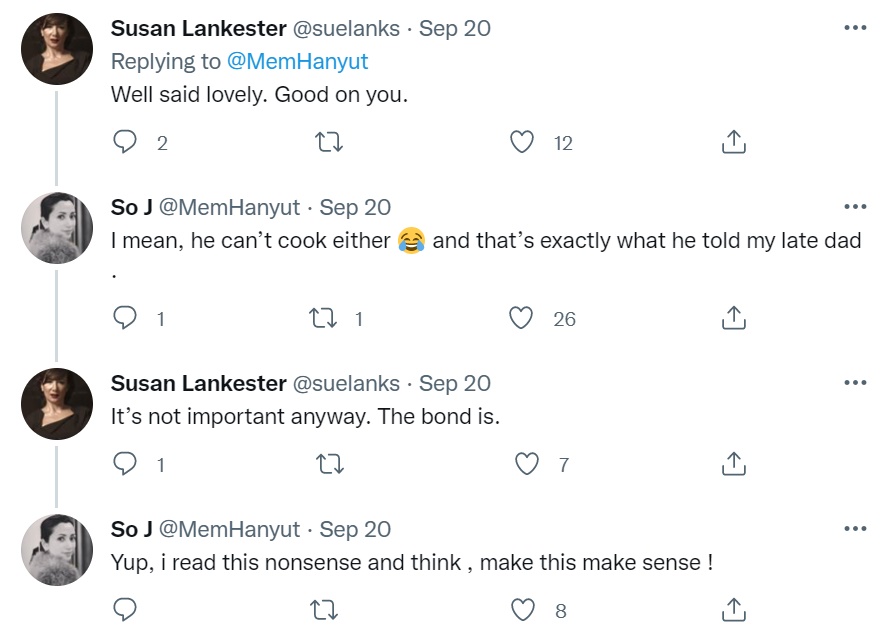Share the 'he can't cook either' tweet
Viewport: 890px width, 639px height.
tap(733, 318)
